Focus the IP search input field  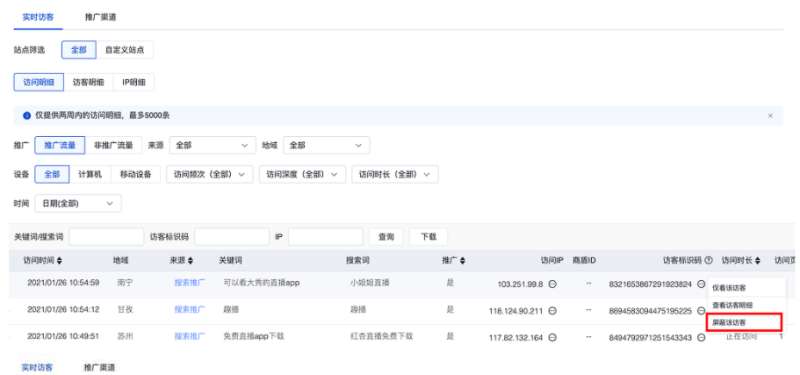[x=326, y=237]
